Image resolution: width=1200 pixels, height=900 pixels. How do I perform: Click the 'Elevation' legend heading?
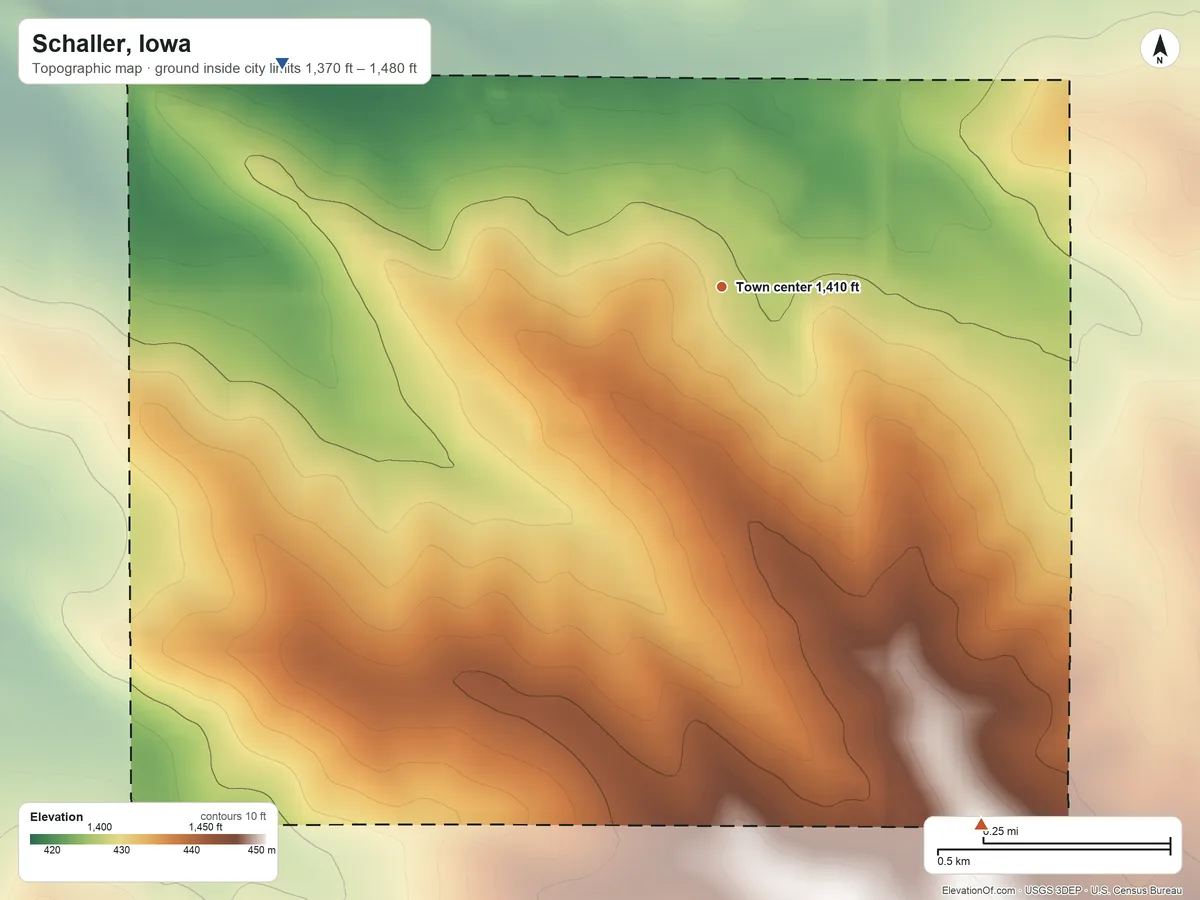point(57,817)
